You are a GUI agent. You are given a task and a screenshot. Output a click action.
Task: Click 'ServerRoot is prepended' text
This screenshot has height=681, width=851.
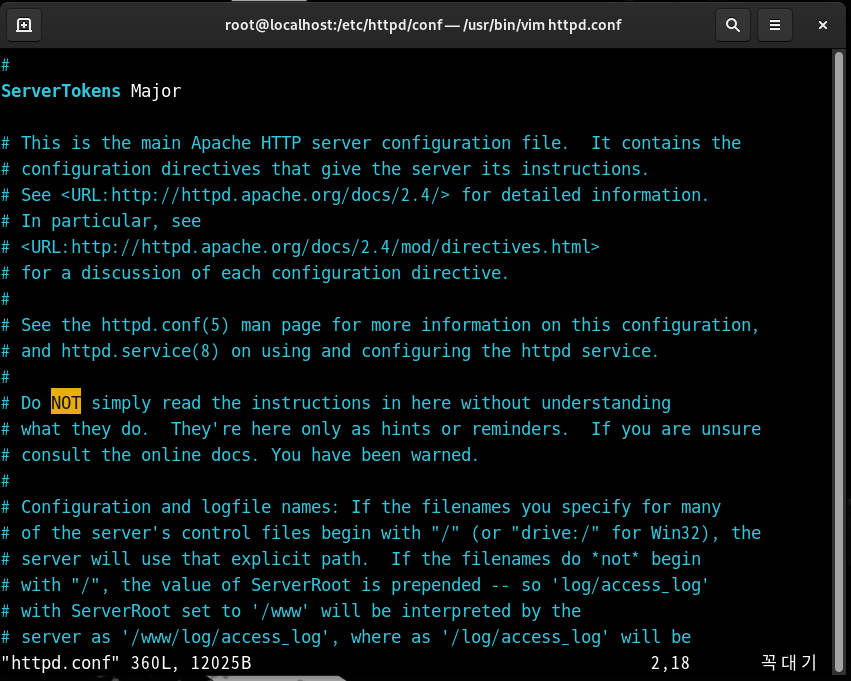tap(365, 585)
